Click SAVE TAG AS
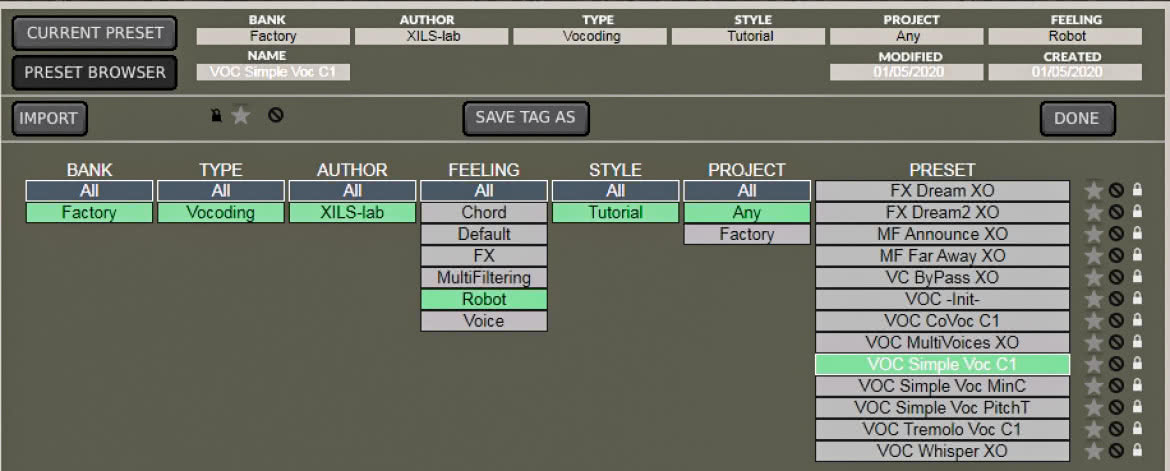Image resolution: width=1170 pixels, height=471 pixels. coord(526,118)
